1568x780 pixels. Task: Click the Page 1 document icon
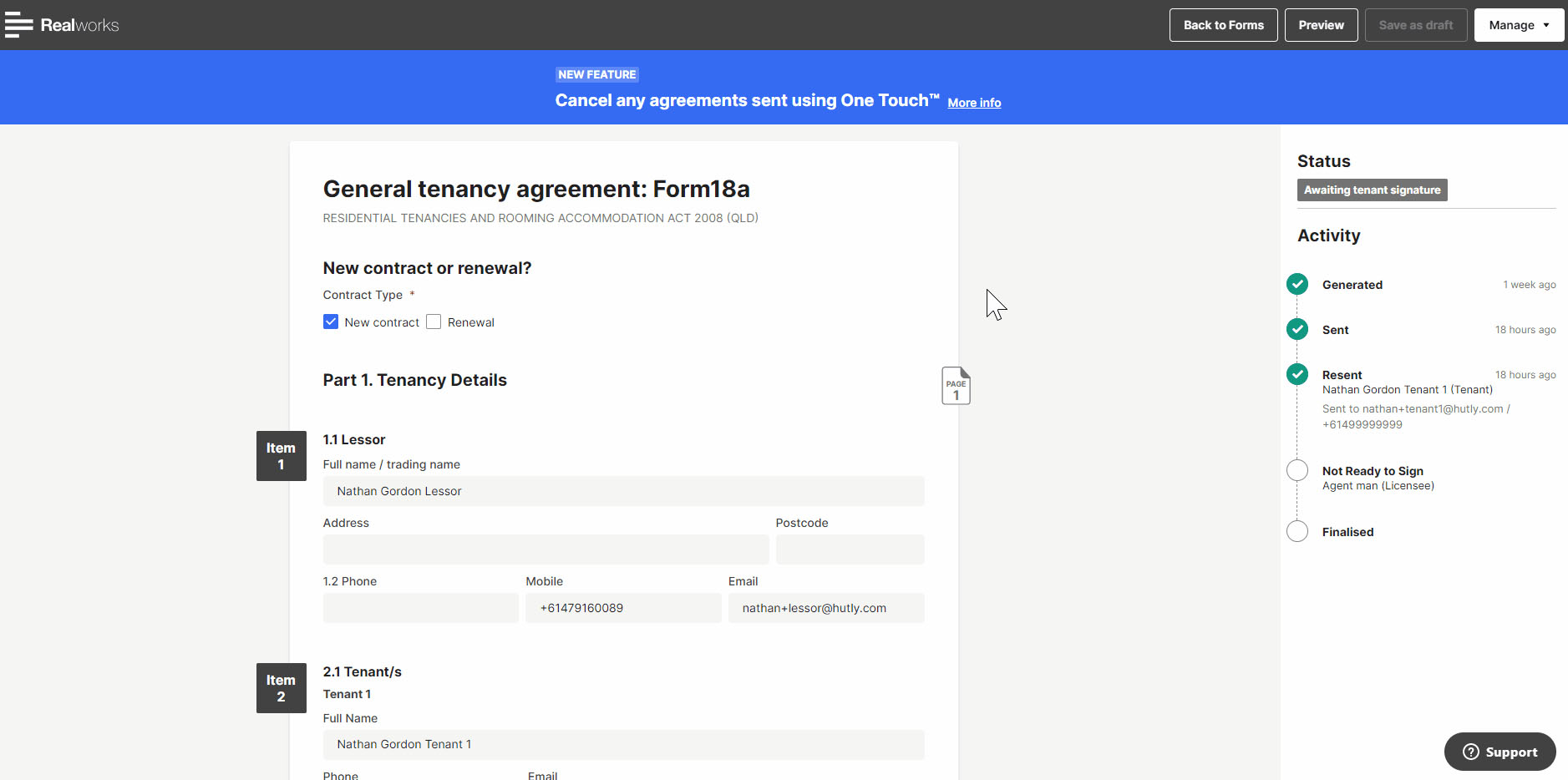(956, 386)
